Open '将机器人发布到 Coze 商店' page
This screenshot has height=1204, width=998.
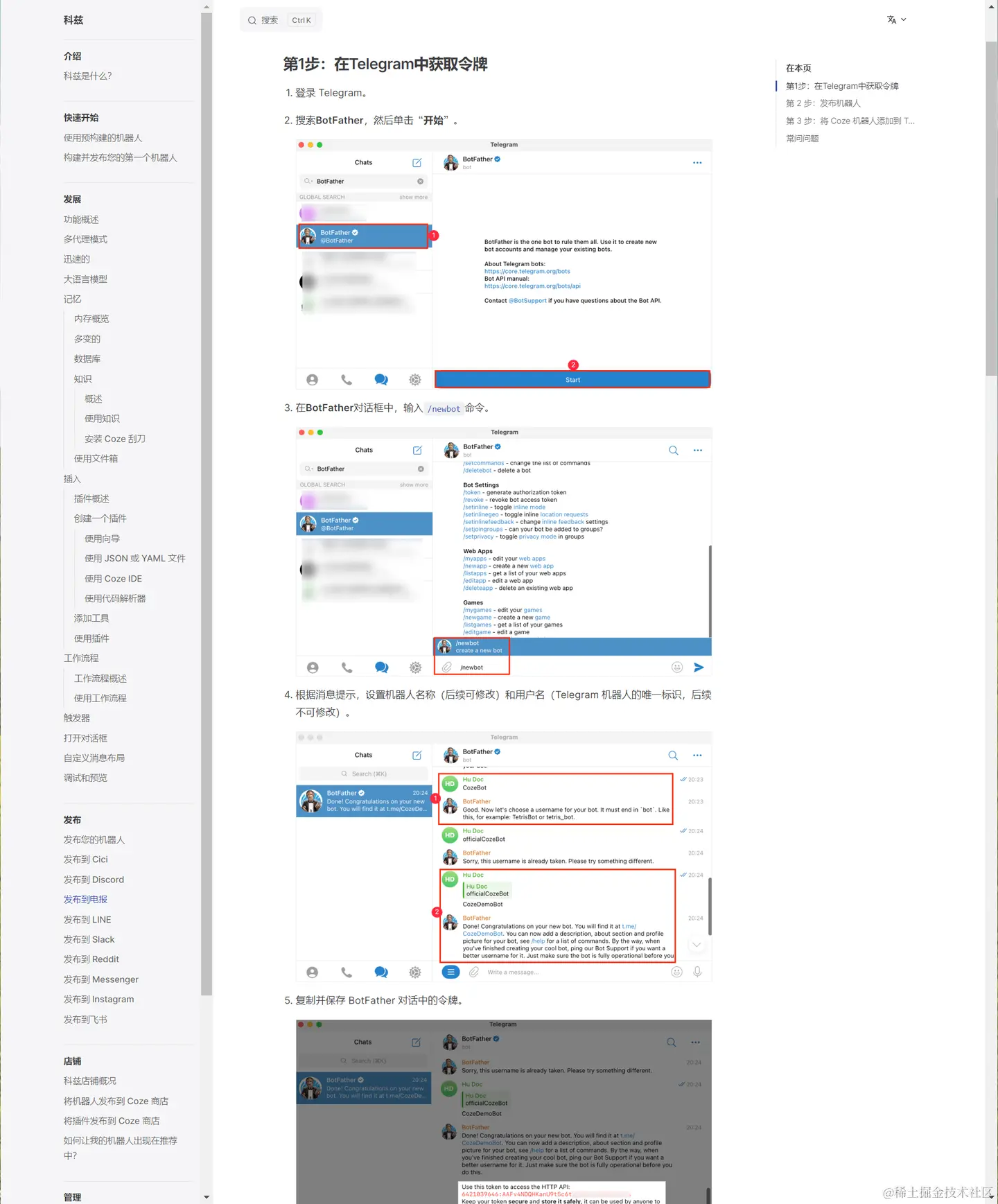click(116, 1101)
